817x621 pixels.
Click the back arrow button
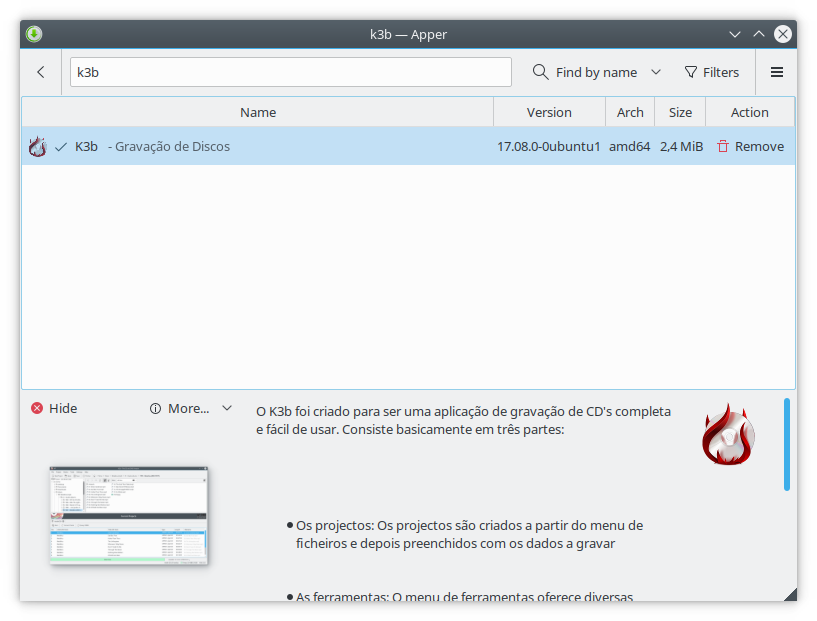click(x=41, y=72)
